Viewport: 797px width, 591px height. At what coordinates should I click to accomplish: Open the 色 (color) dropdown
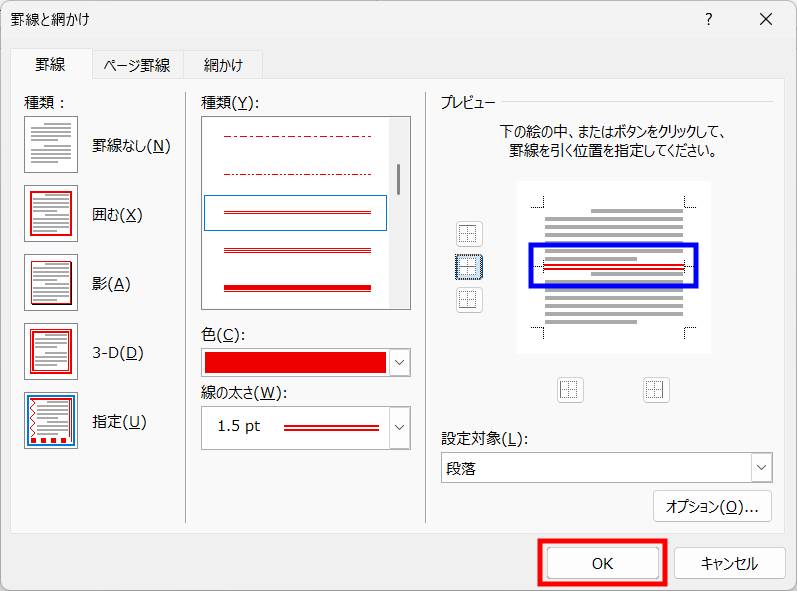click(399, 363)
